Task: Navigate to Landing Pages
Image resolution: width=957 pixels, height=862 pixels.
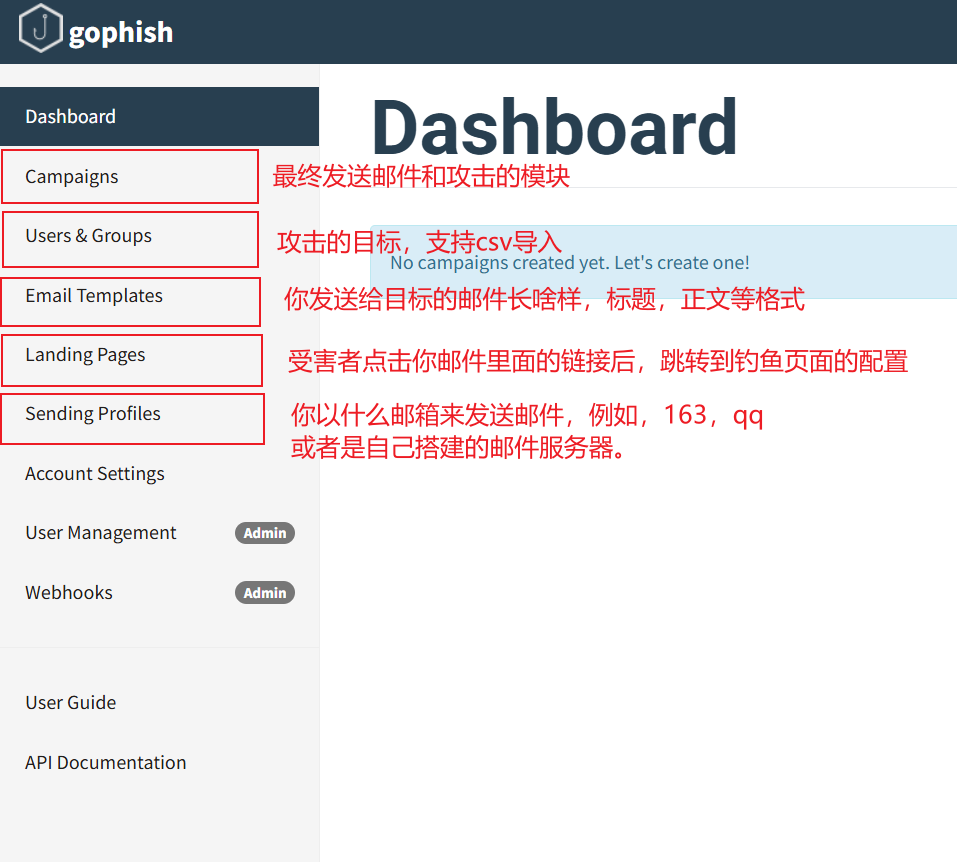Action: [x=85, y=355]
